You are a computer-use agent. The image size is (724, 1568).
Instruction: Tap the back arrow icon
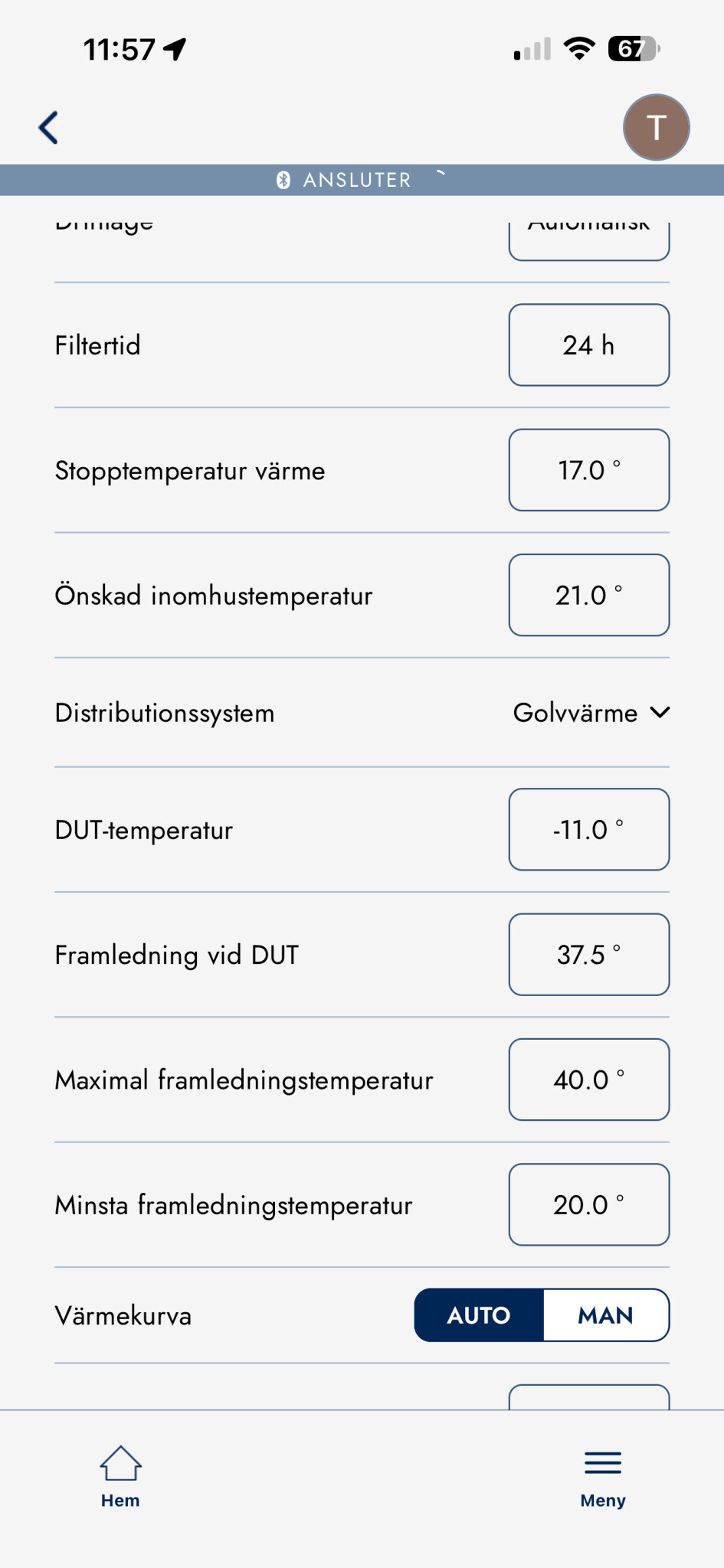tap(49, 127)
